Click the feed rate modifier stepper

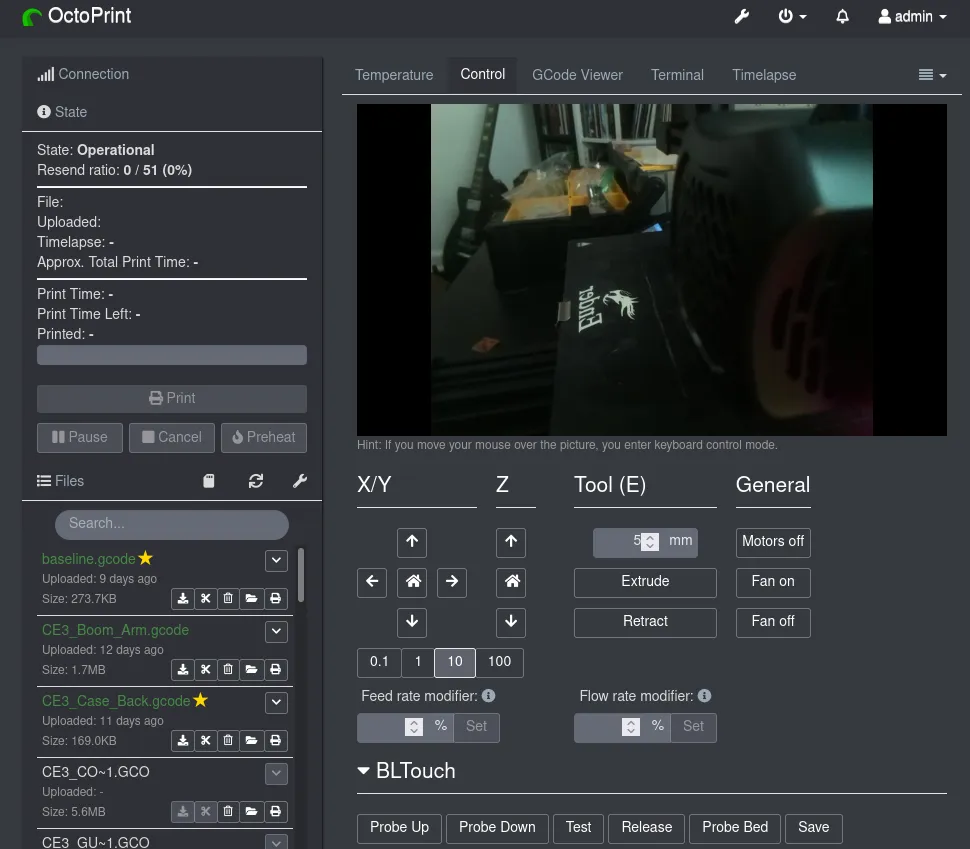pyautogui.click(x=414, y=727)
